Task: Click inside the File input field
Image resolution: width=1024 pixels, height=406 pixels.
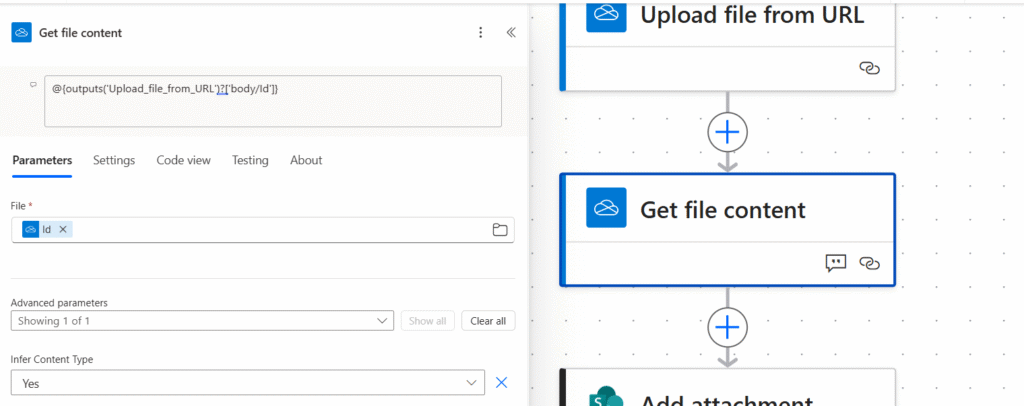Action: (x=263, y=230)
